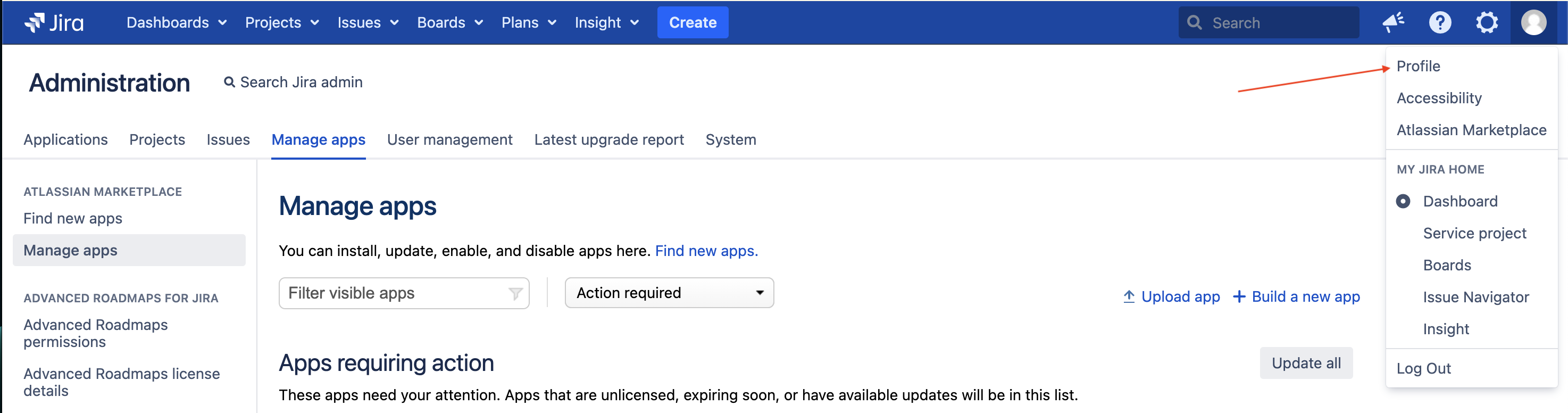Open the settings gear icon
Screen dimensions: 1568x413
1486,22
